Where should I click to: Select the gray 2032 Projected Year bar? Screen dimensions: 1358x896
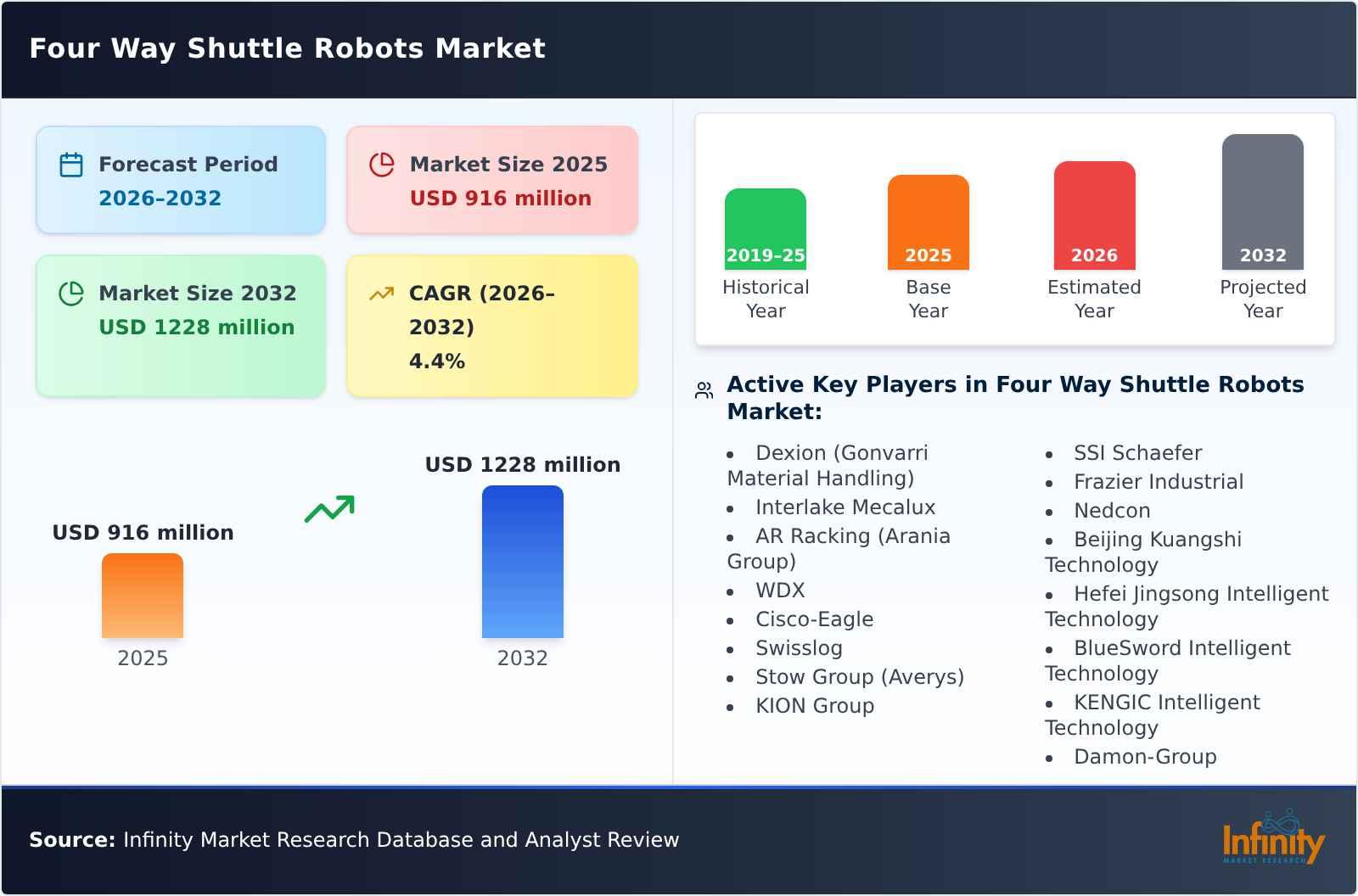point(1263,202)
